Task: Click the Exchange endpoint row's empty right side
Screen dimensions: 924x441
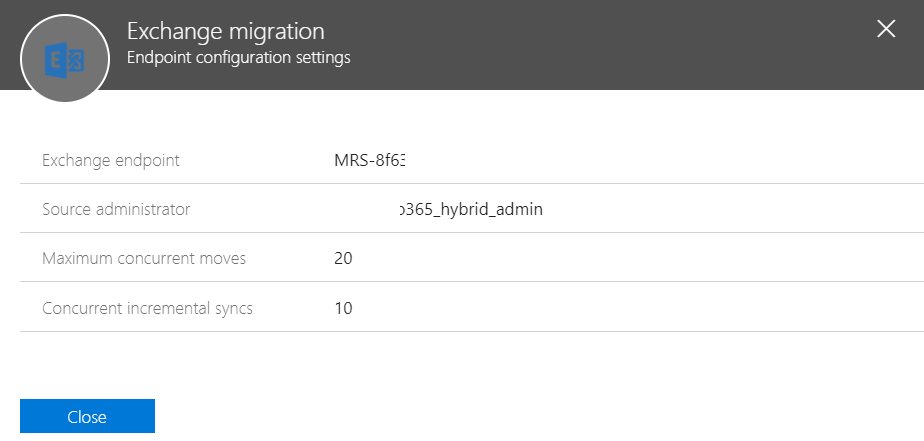Action: [666, 160]
